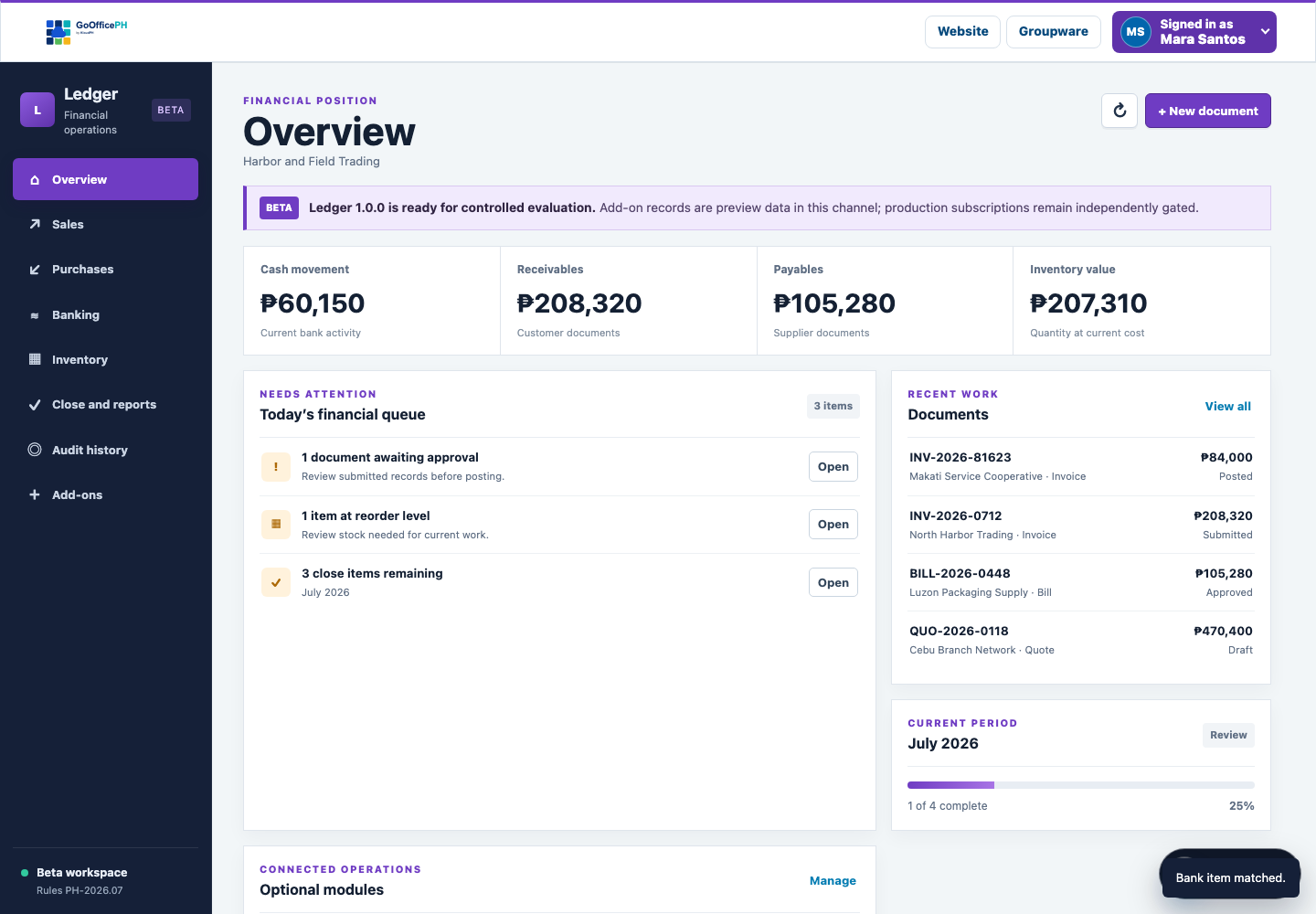The image size is (1316, 914).
Task: Open document INV-2026-0712
Action: point(1080,525)
